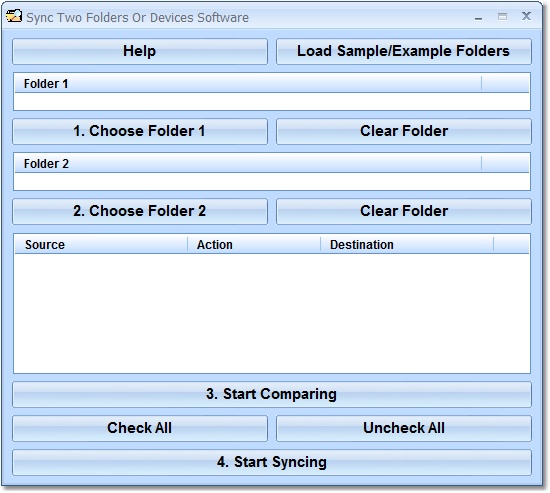Load Sample/Example Folders
This screenshot has width=550, height=493.
[404, 51]
